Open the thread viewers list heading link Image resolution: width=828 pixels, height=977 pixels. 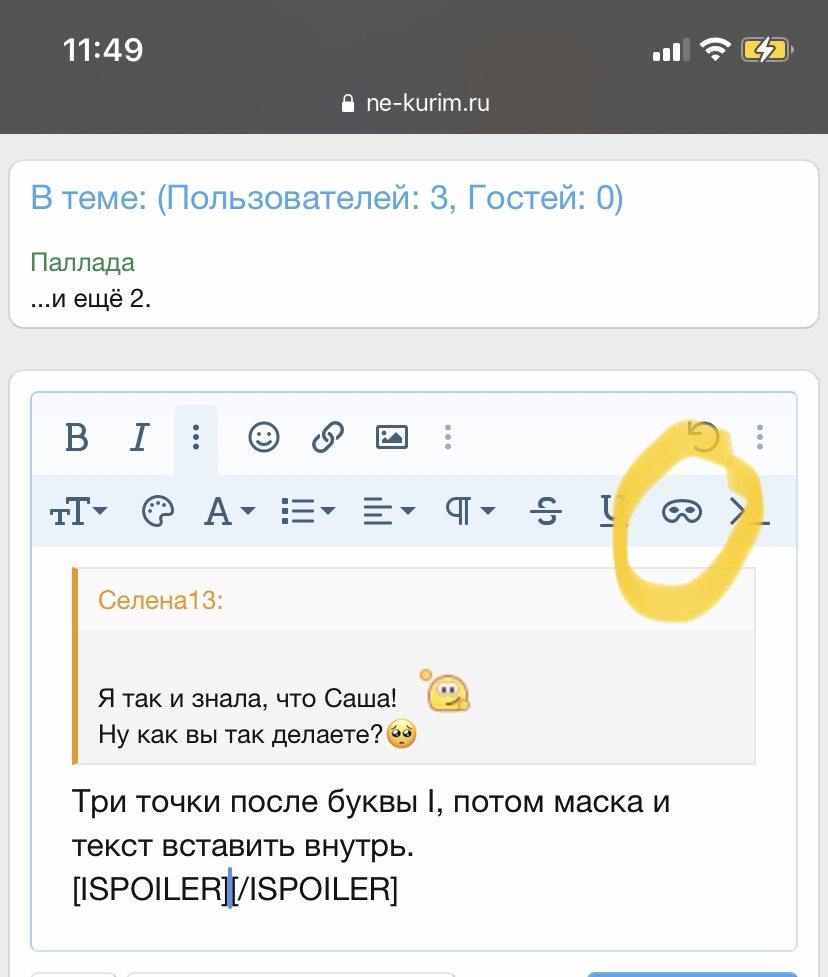click(327, 198)
